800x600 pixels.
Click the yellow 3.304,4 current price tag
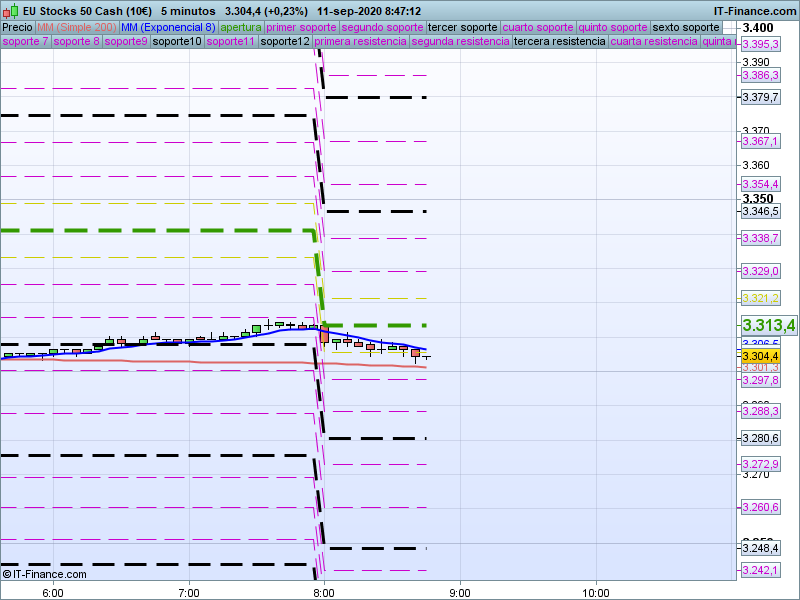pos(760,356)
